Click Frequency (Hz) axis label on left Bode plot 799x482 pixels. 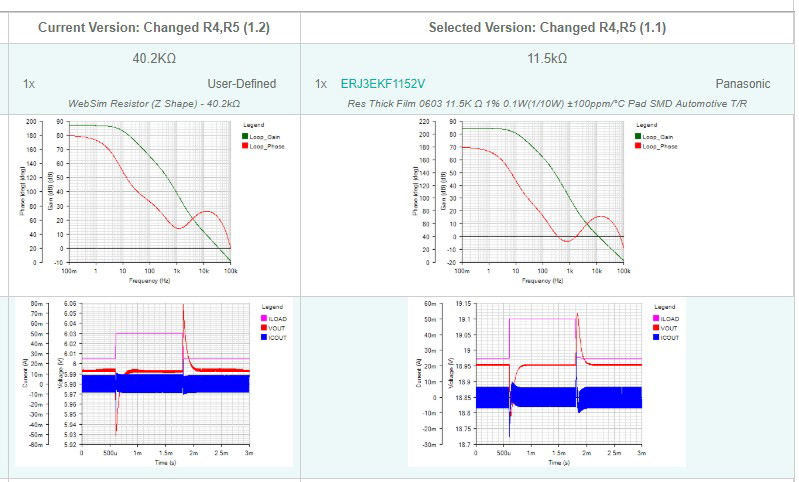point(149,281)
